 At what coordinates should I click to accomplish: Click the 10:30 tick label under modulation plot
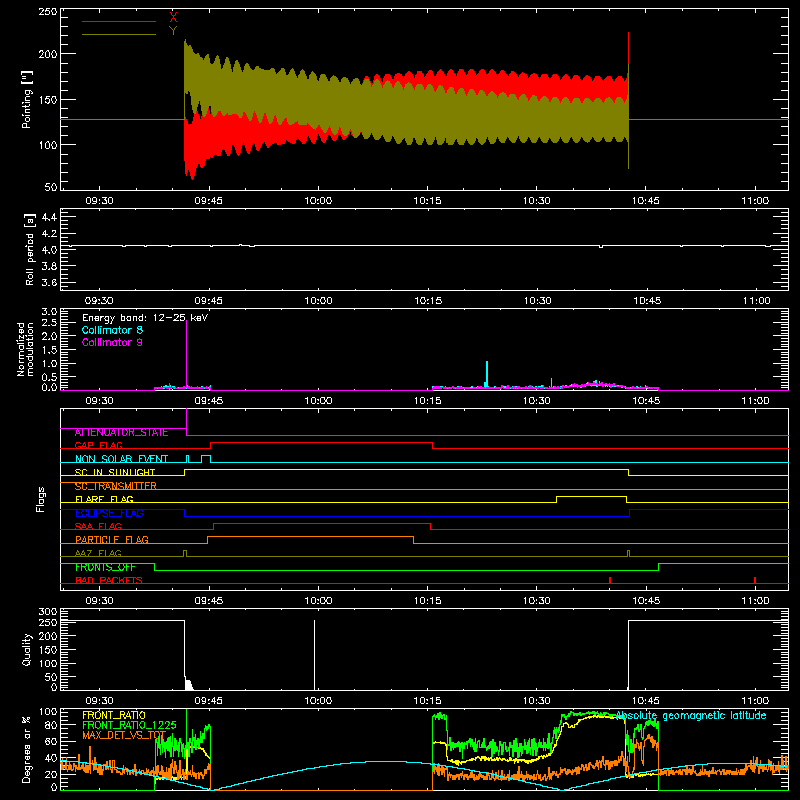tap(537, 401)
